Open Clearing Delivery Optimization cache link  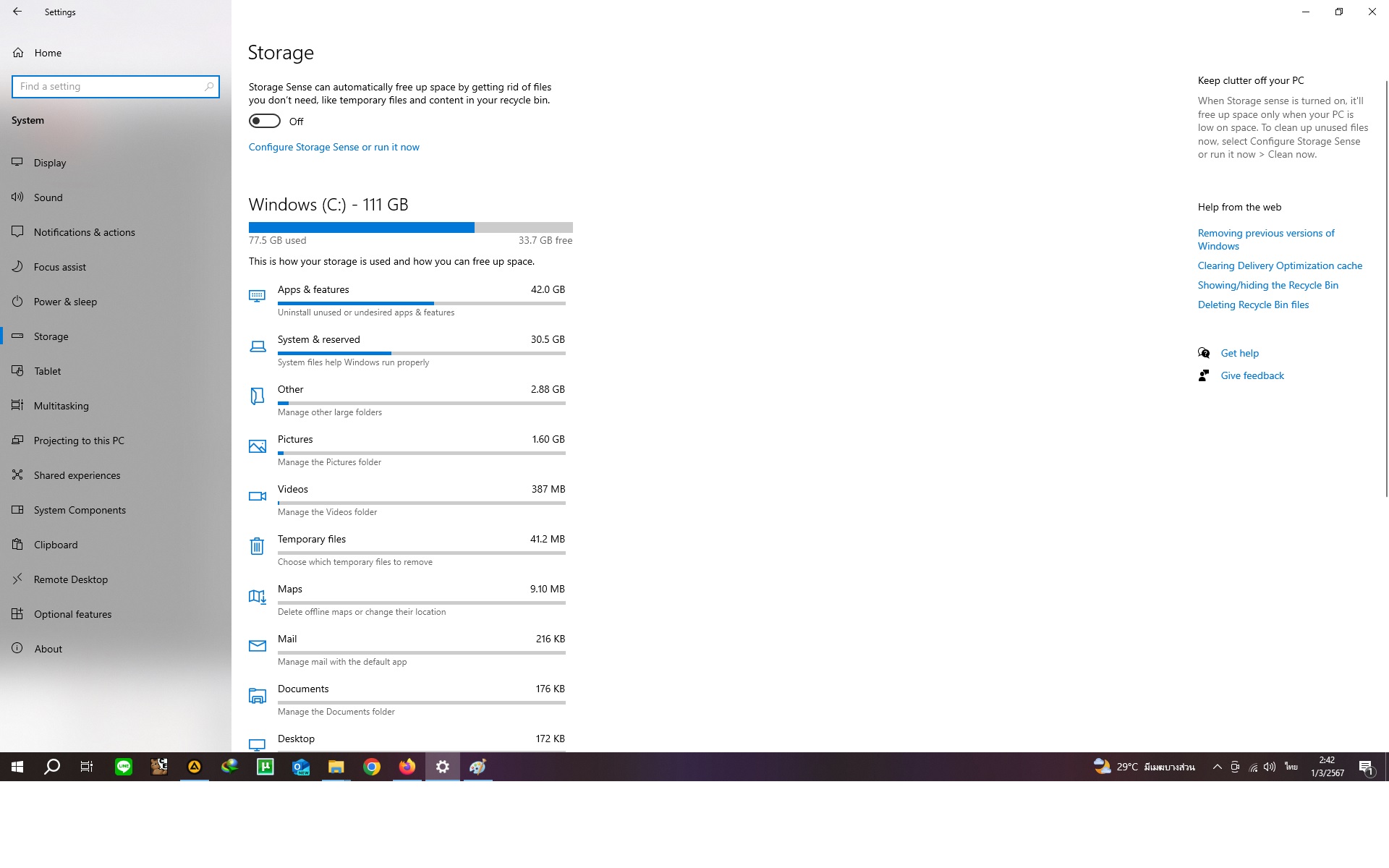pyautogui.click(x=1280, y=265)
